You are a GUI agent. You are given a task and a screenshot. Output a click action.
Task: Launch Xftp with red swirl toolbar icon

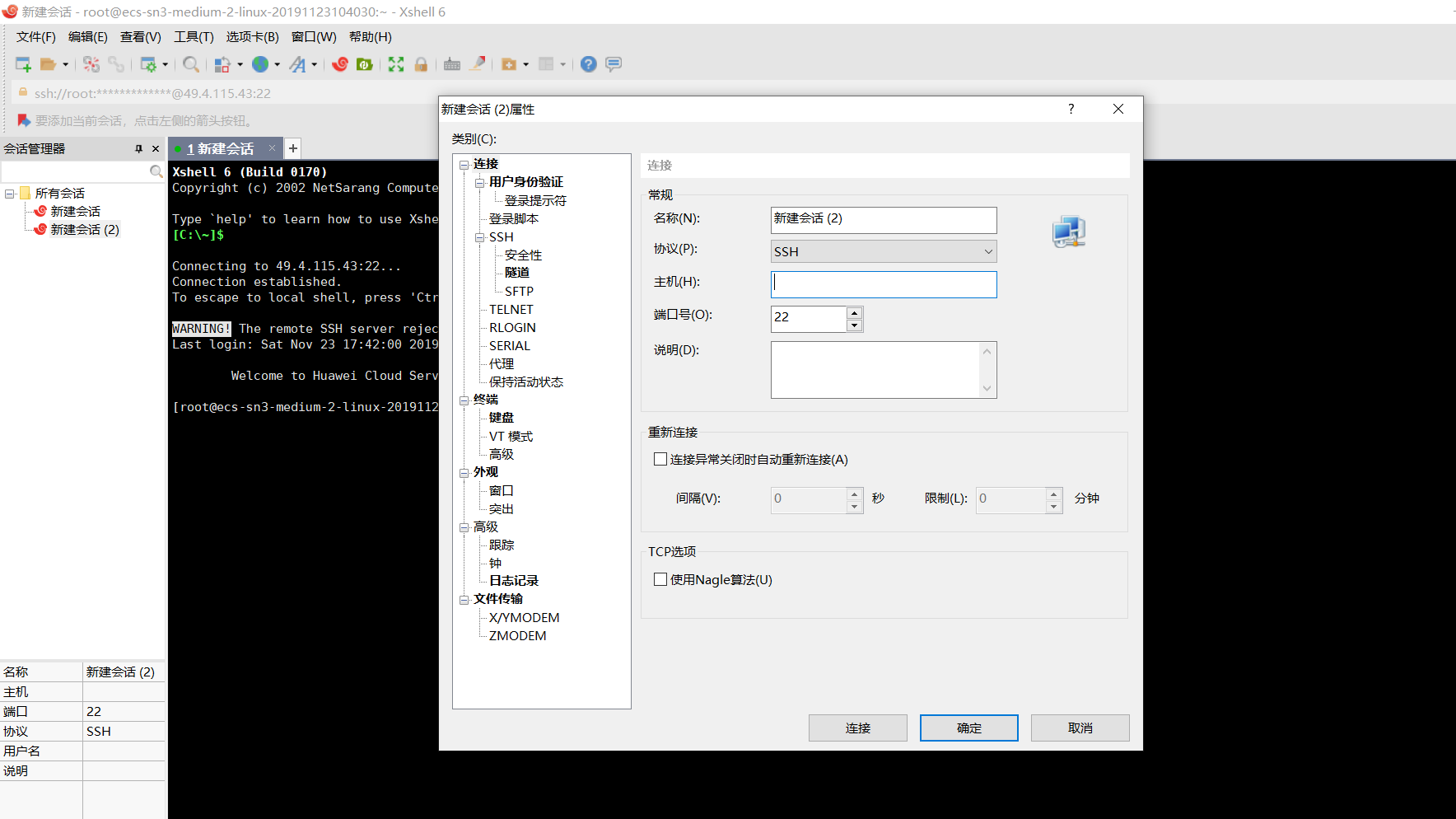pos(340,64)
